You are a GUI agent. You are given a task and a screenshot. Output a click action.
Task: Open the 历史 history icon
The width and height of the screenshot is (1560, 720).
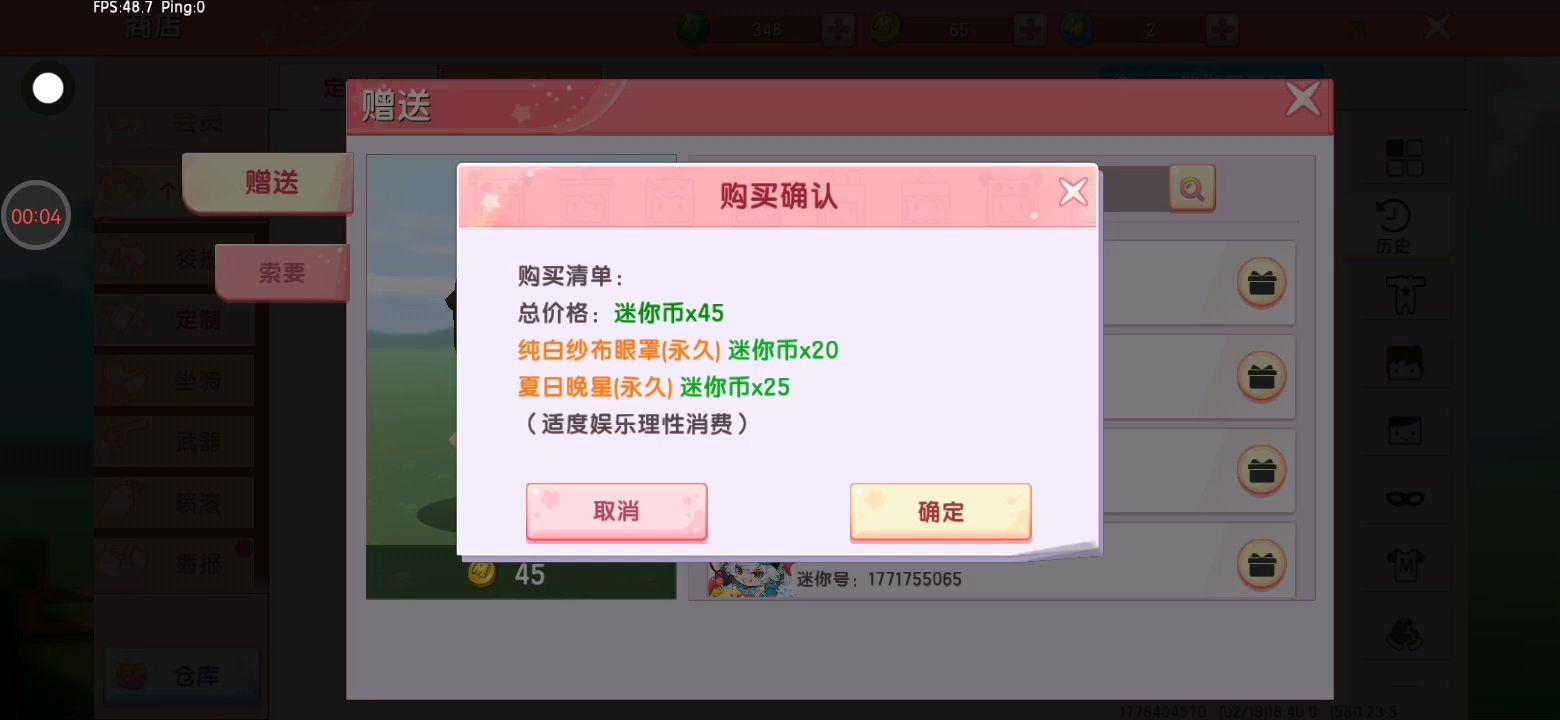[1393, 226]
